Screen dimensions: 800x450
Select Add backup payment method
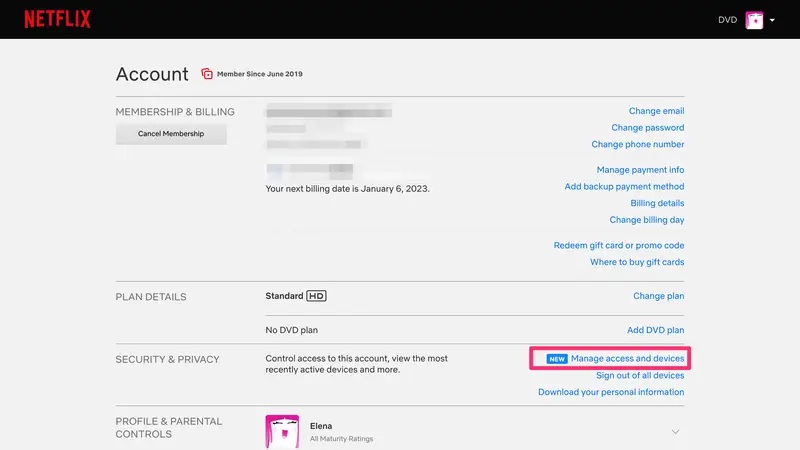click(624, 187)
